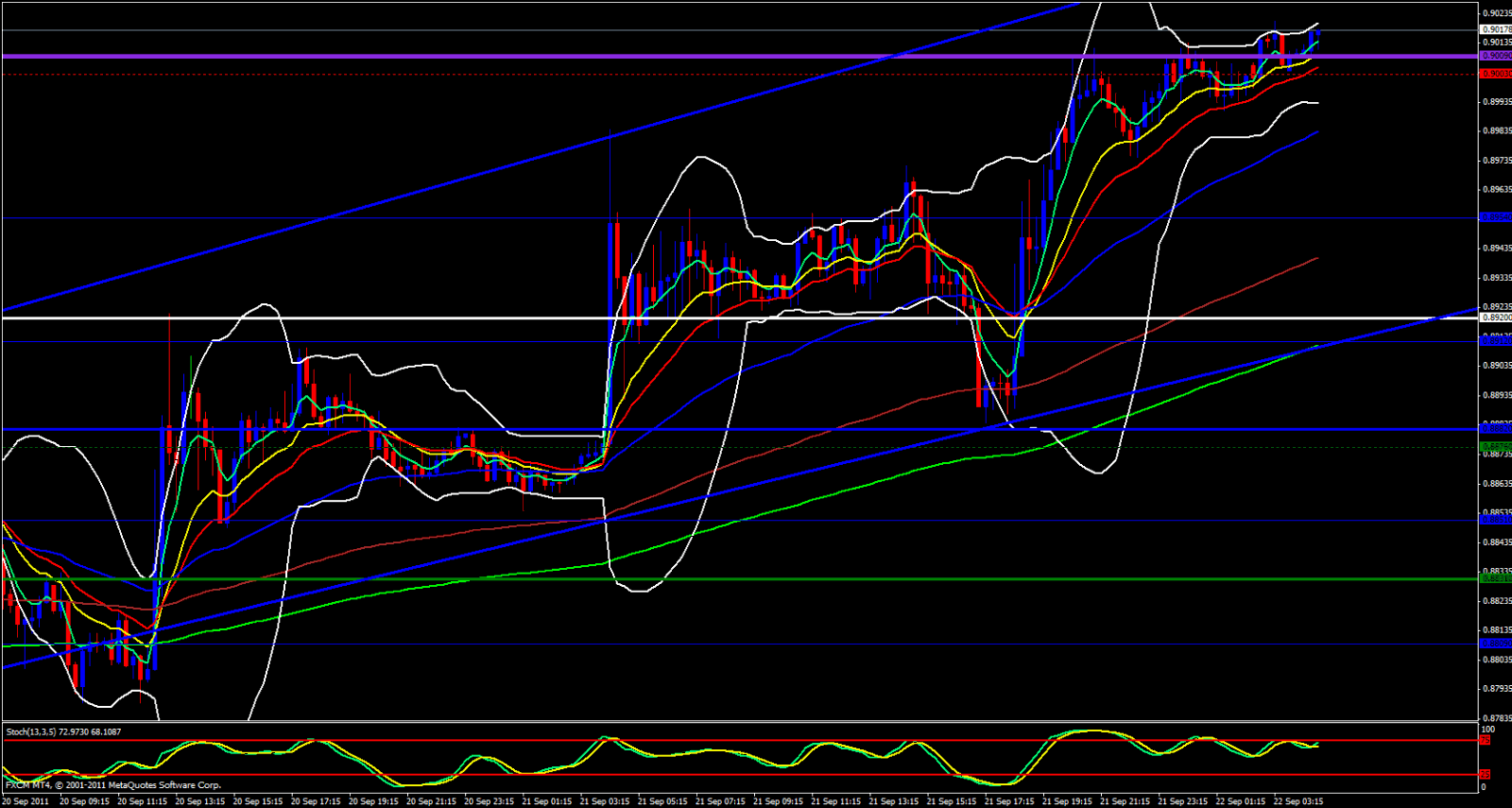Click the 21 Sep 13:15 time label
This screenshot has height=808, width=1512.
click(894, 801)
